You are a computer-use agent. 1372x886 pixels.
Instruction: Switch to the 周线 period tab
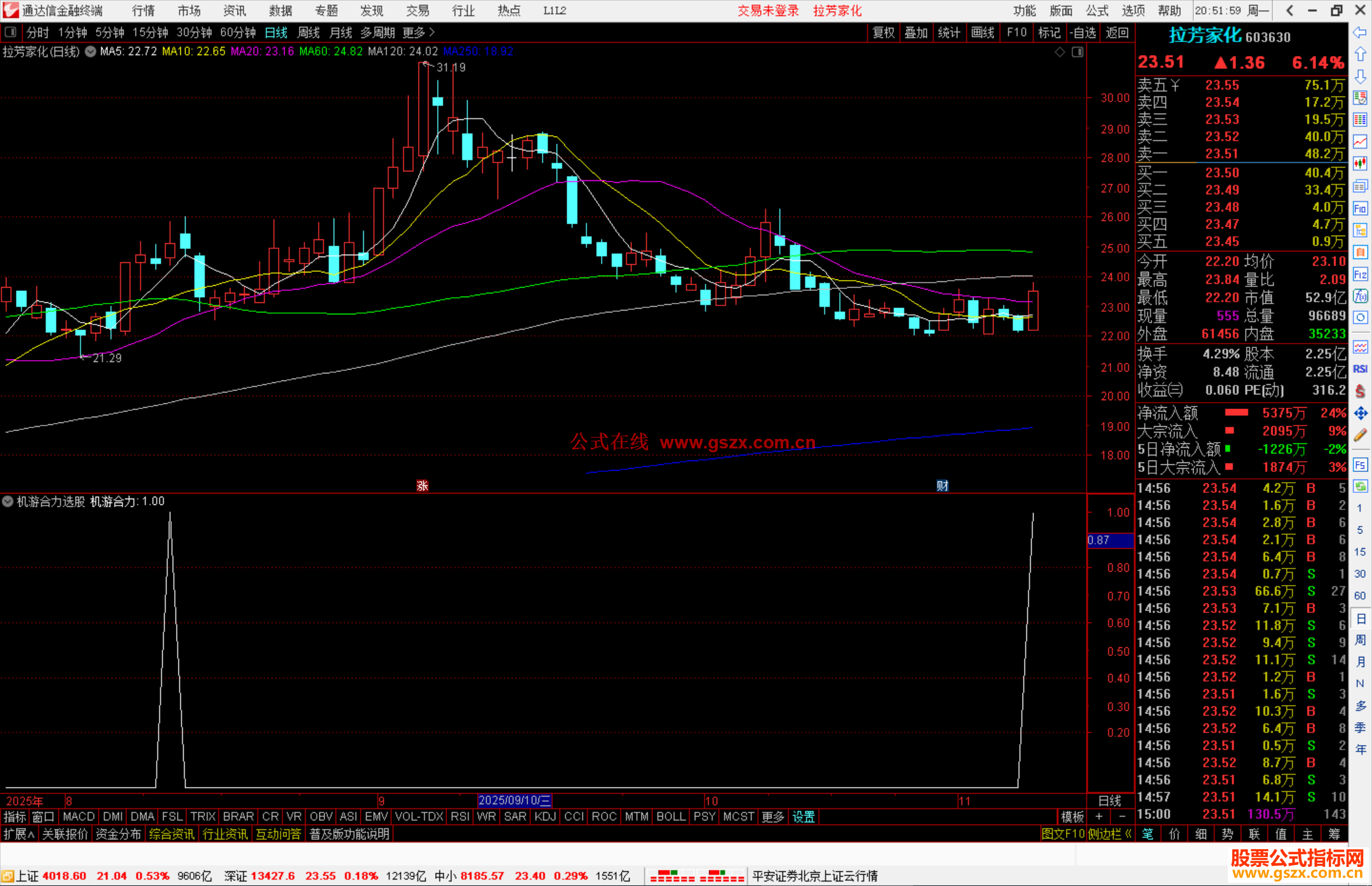309,32
